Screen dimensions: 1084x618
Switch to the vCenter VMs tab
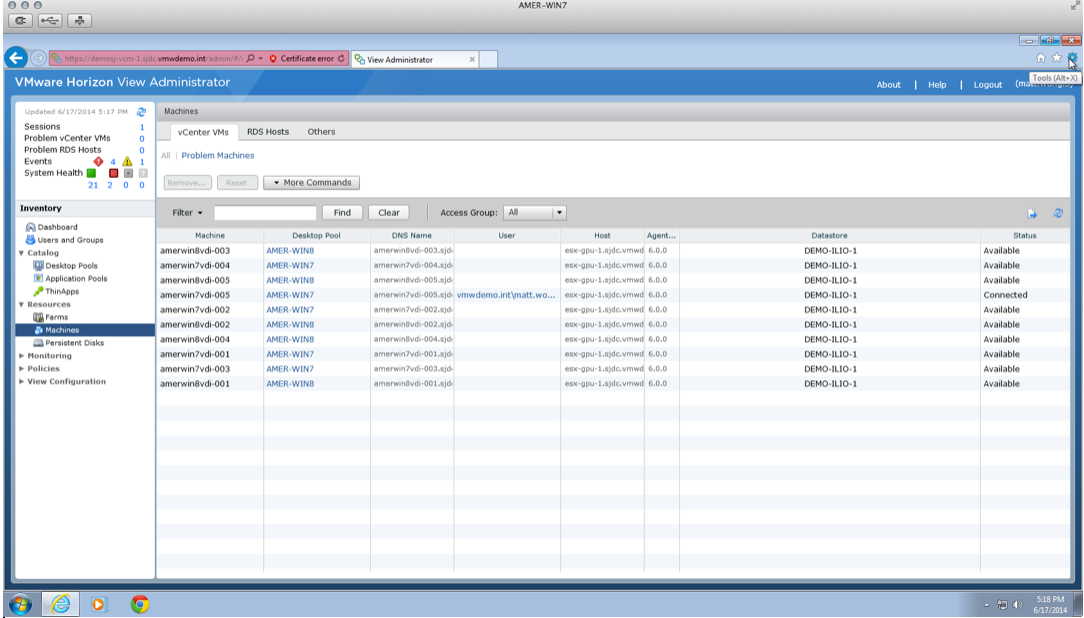(203, 132)
